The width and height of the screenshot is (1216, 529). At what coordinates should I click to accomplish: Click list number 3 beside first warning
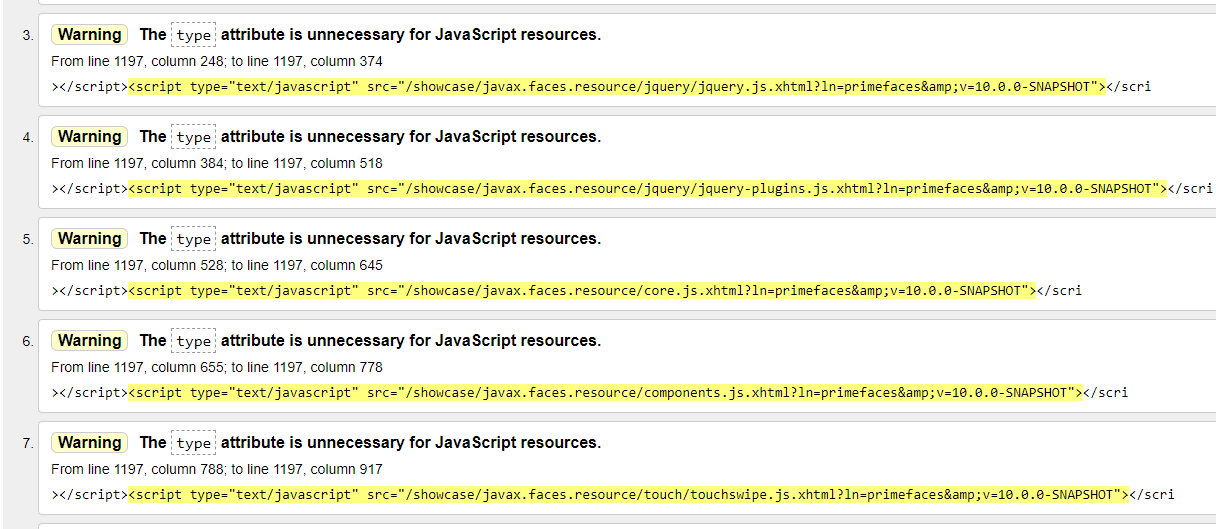point(27,36)
